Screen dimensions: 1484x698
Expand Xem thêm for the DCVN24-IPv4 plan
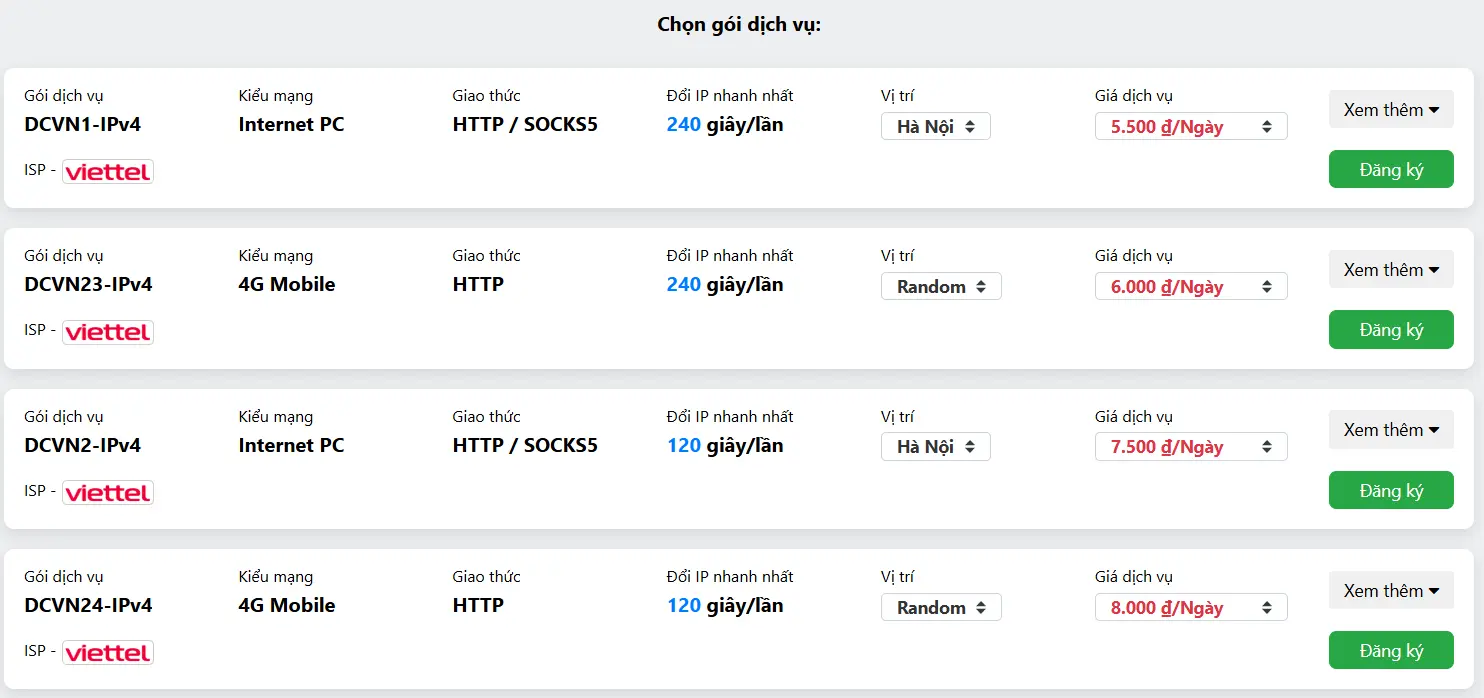coord(1390,590)
